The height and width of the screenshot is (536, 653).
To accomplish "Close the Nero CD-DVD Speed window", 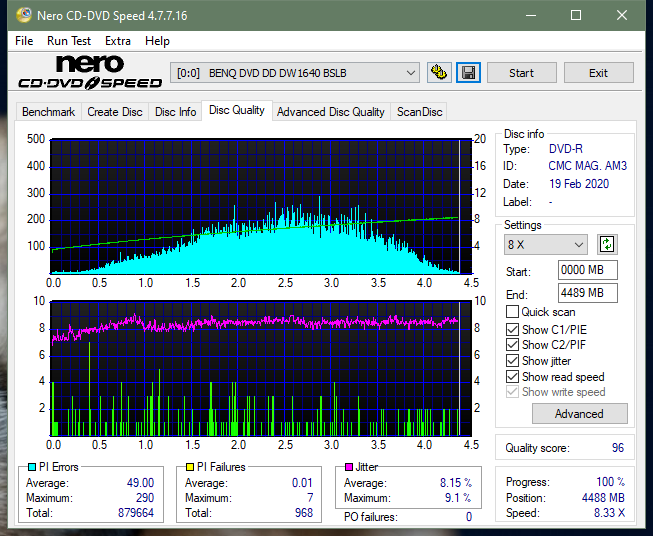I will [x=622, y=15].
